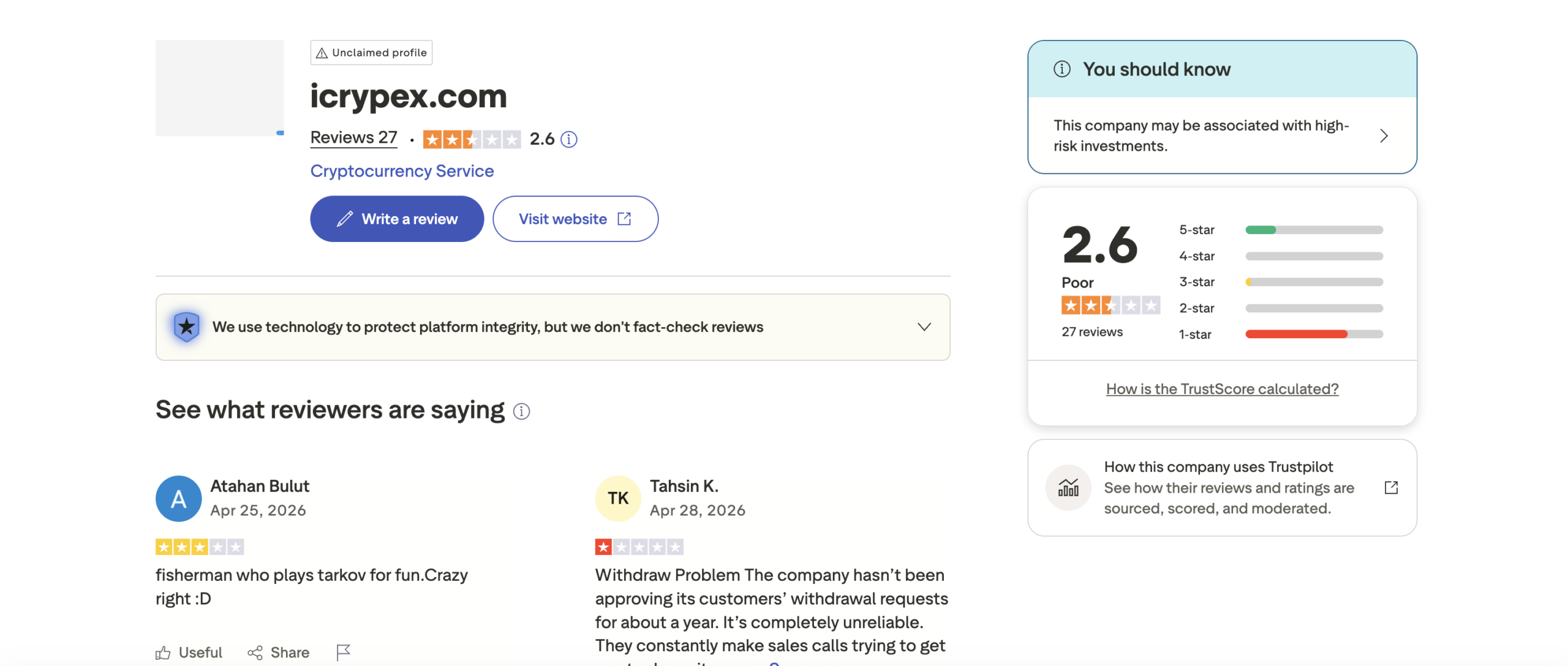The image size is (1568, 666).
Task: Expand the platform integrity notice chevron
Action: coord(924,327)
